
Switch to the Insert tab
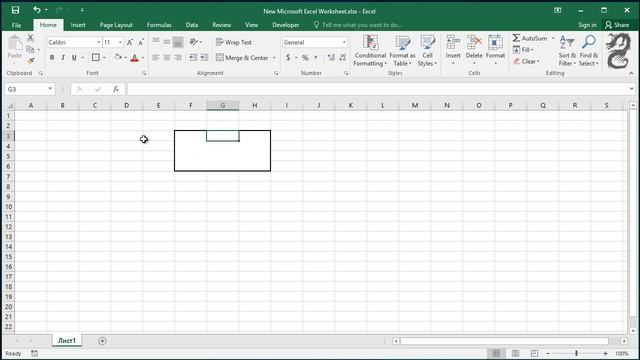(x=78, y=25)
